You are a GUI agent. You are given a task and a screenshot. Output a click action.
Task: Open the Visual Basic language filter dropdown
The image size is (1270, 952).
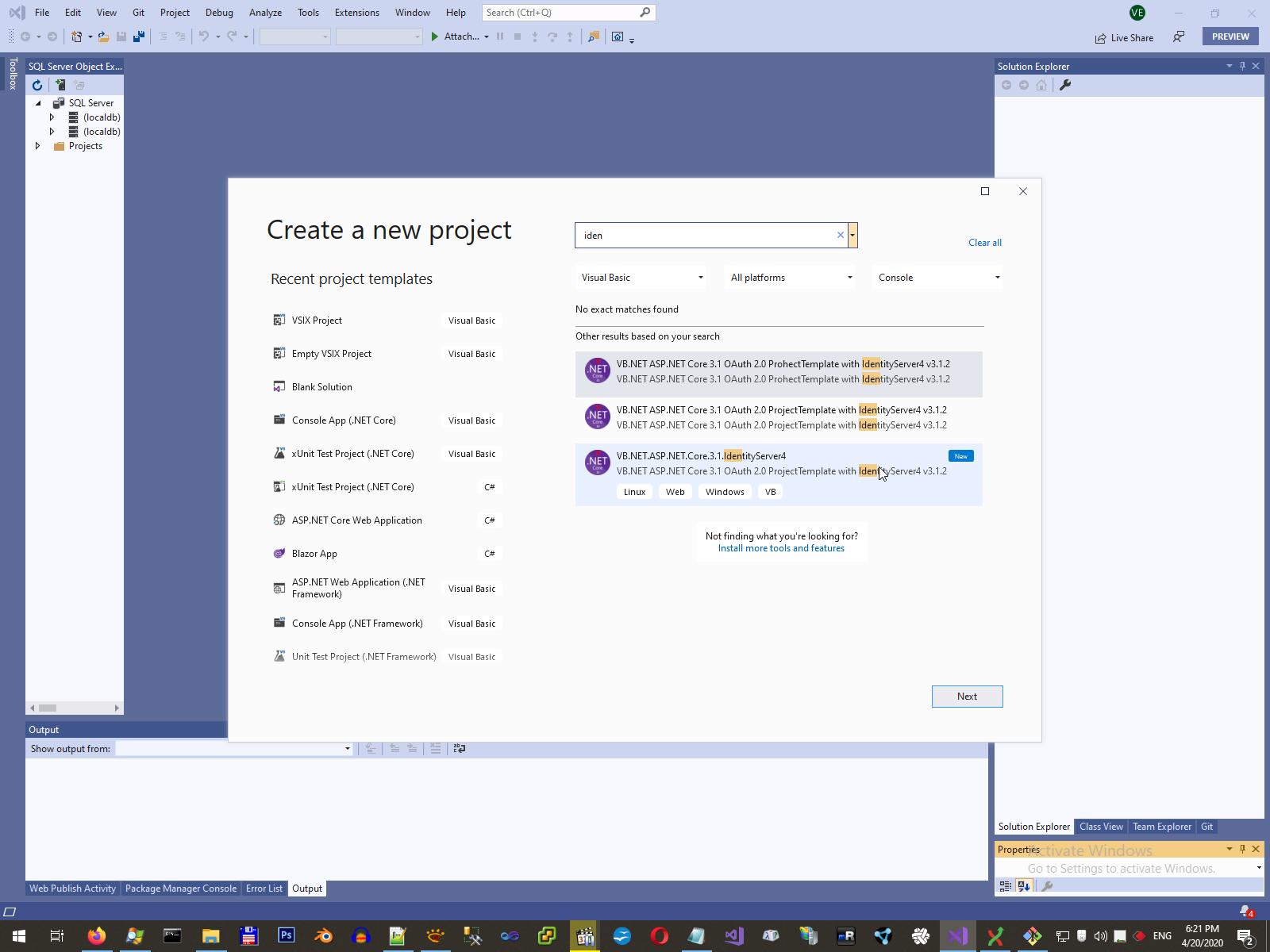pos(642,278)
